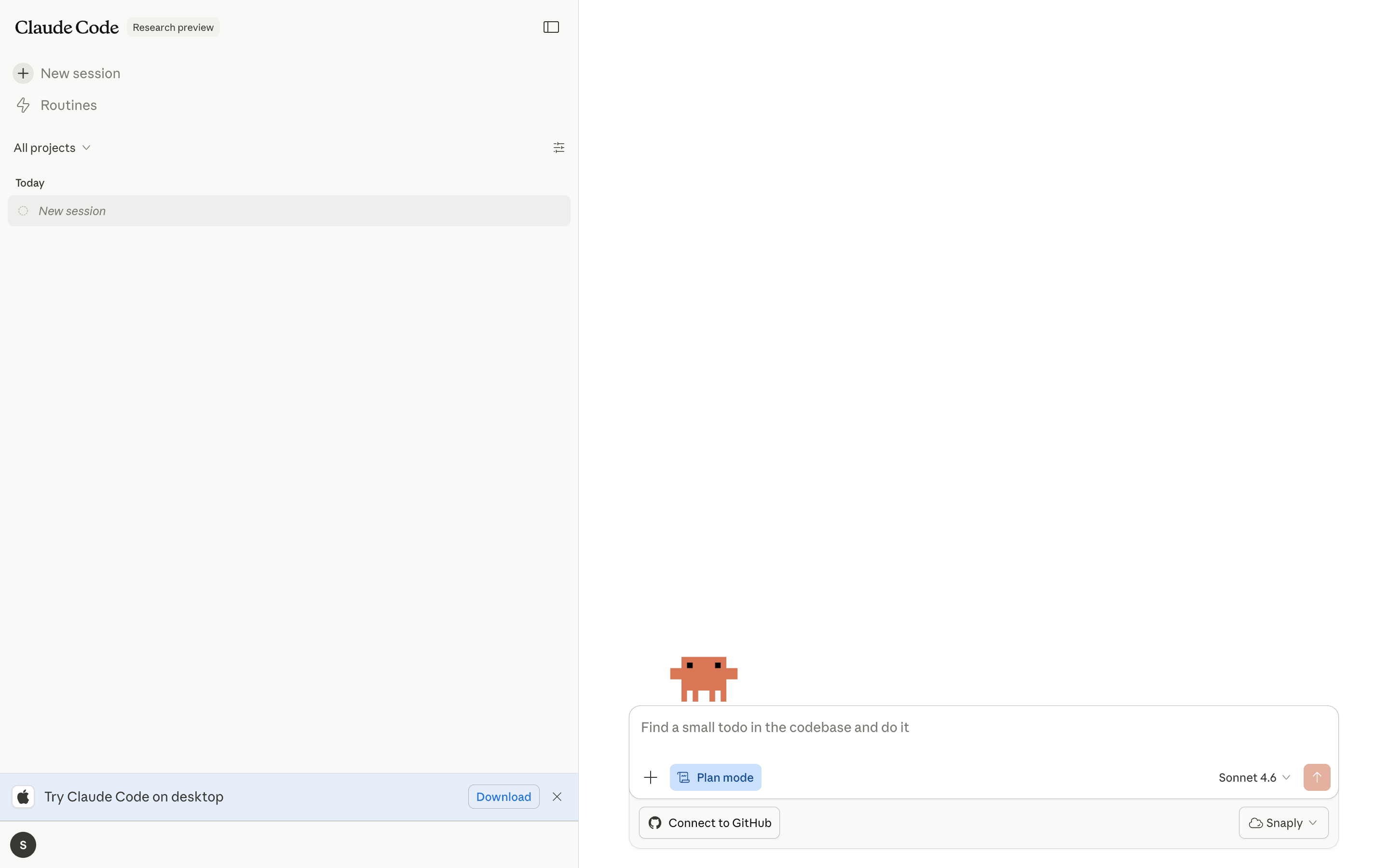This screenshot has width=1389, height=868.
Task: Click the Research preview badge
Action: pyautogui.click(x=173, y=27)
